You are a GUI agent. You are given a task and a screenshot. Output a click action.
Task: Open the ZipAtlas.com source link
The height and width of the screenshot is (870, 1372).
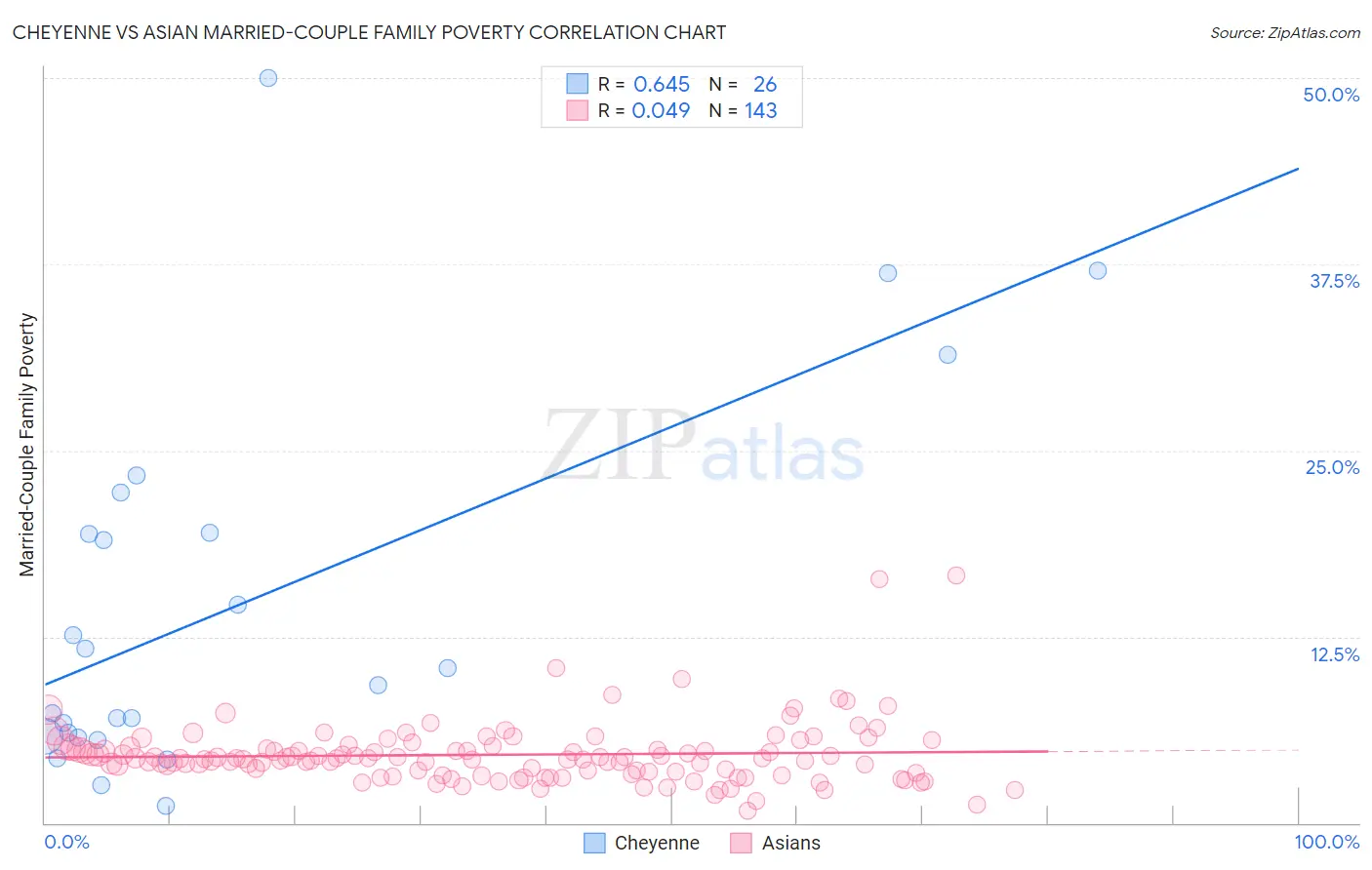tap(1285, 32)
